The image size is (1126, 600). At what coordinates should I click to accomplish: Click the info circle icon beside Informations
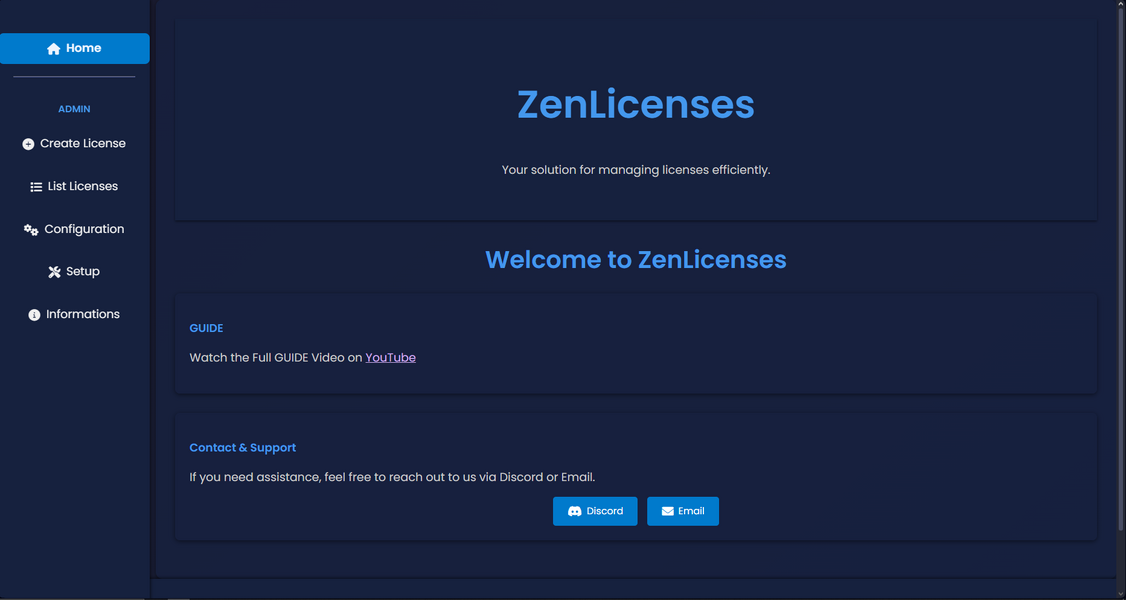[34, 315]
